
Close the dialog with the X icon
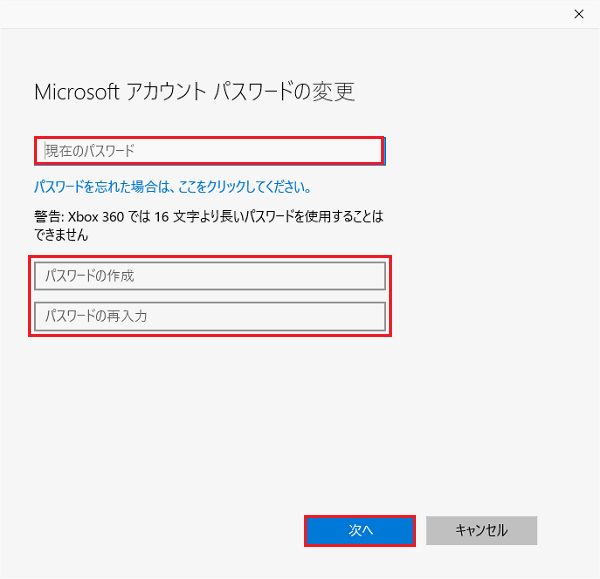point(579,14)
